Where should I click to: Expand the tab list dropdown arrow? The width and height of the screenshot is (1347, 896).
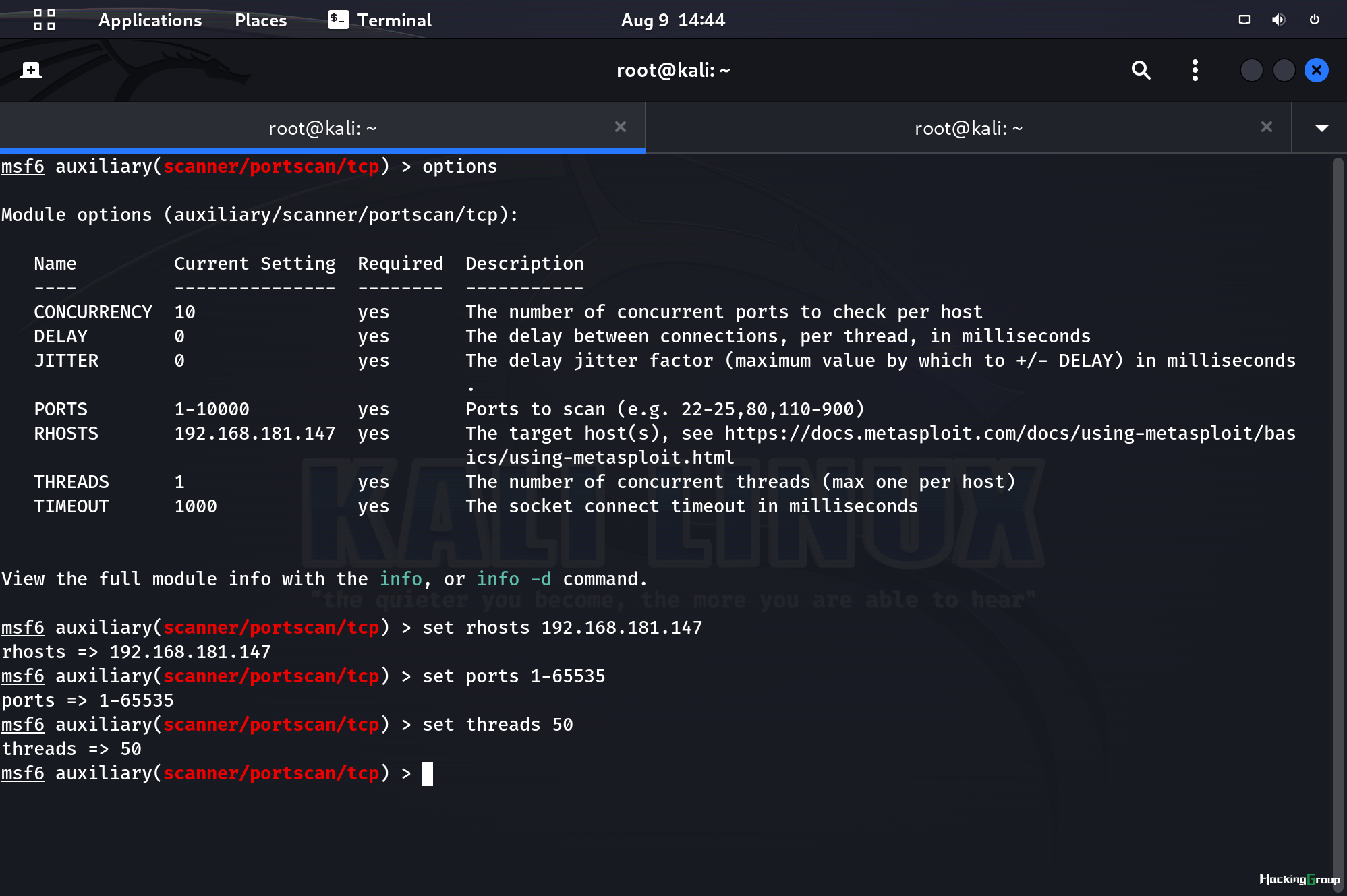pos(1321,128)
